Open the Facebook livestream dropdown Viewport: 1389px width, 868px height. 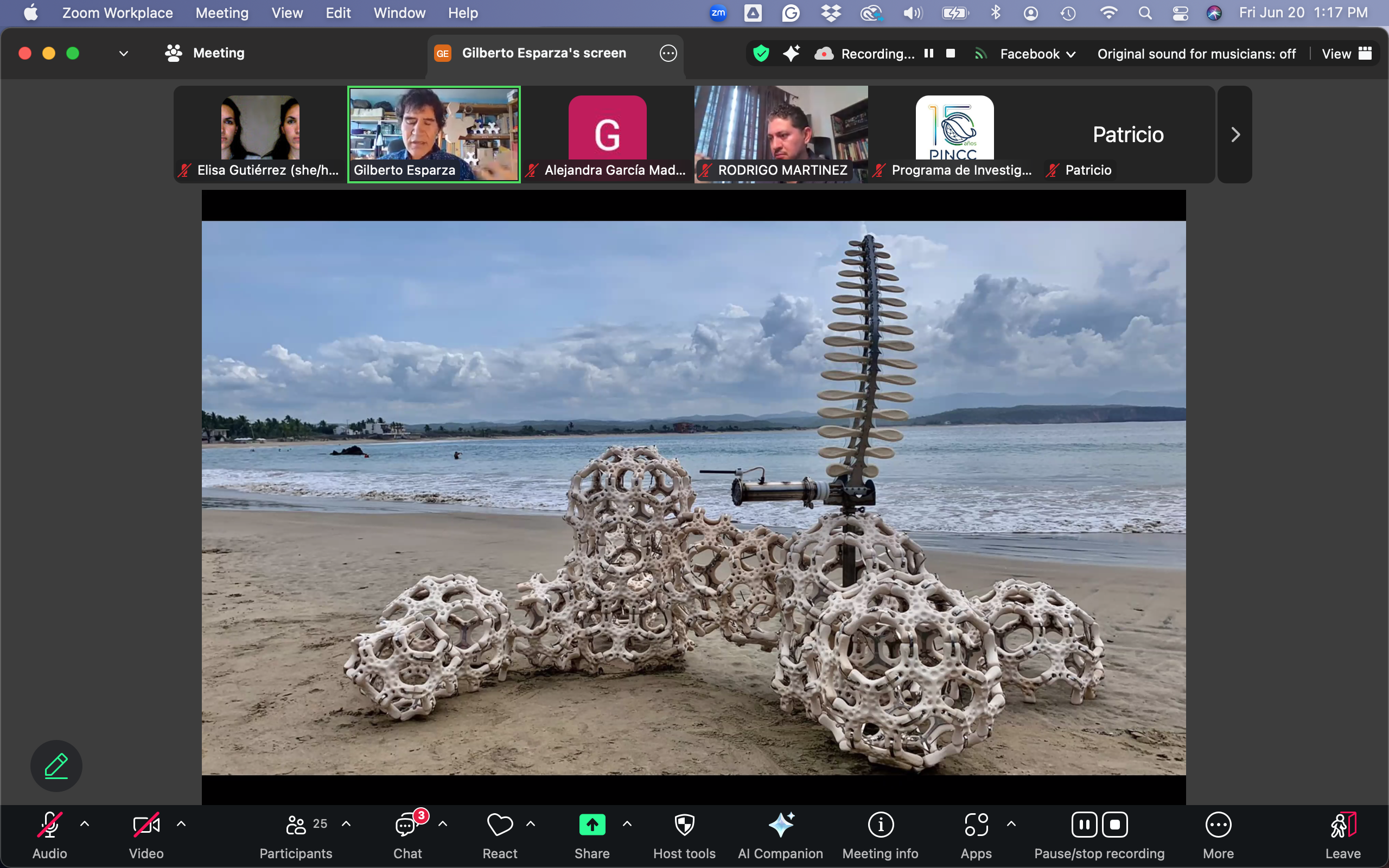(x=1037, y=54)
